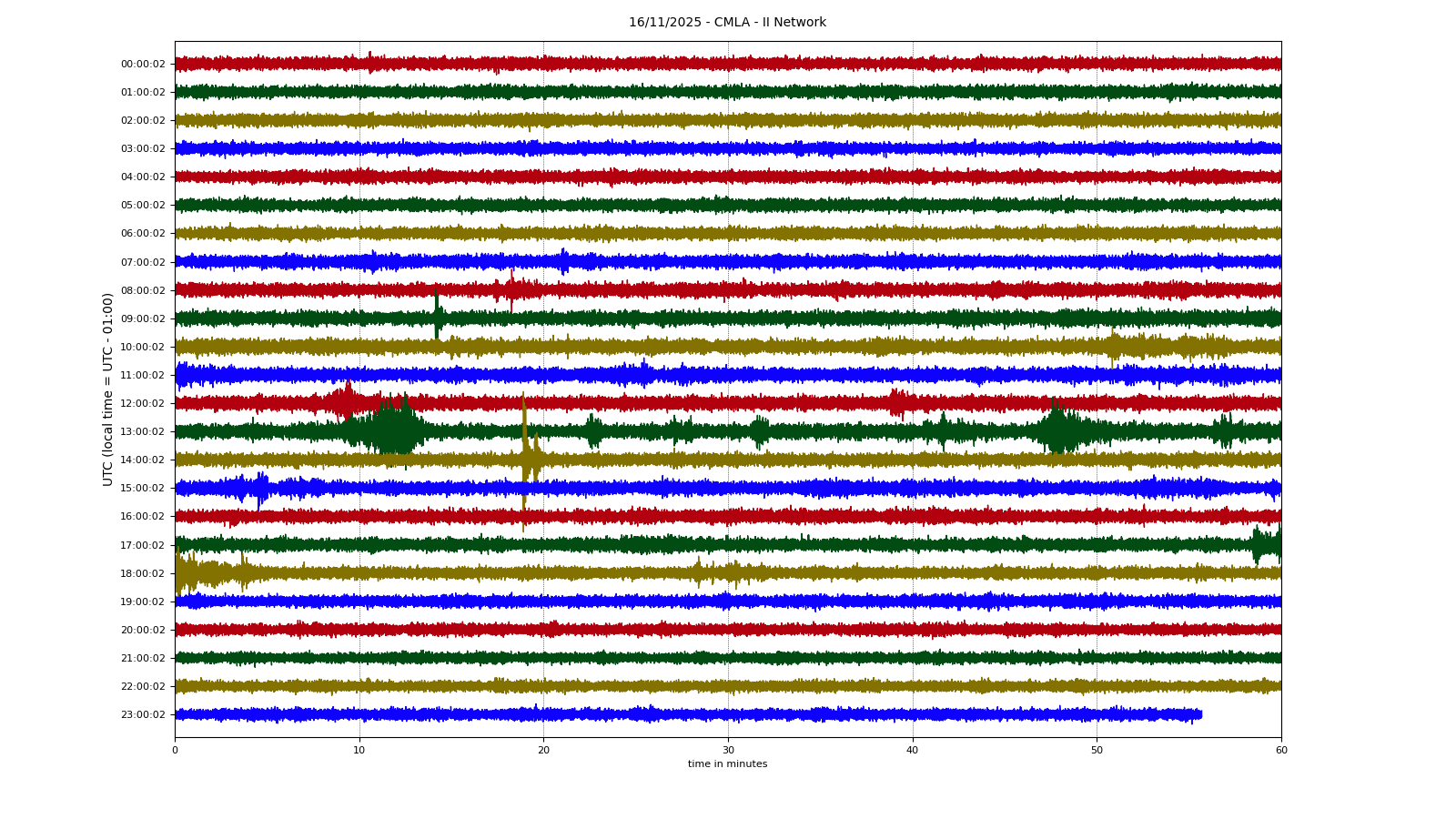This screenshot has height=819, width=1456.
Task: Click the plot title '16/11/2025 - CMLA - II Network'
Action: [x=727, y=23]
